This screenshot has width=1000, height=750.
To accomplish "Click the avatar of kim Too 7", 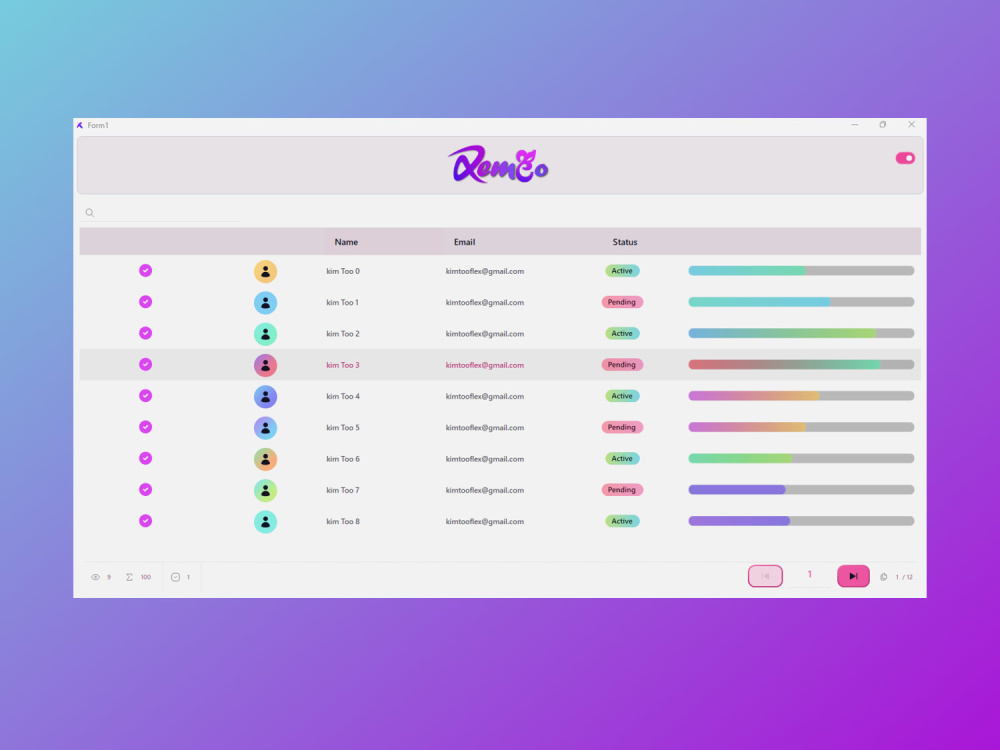I will 265,490.
